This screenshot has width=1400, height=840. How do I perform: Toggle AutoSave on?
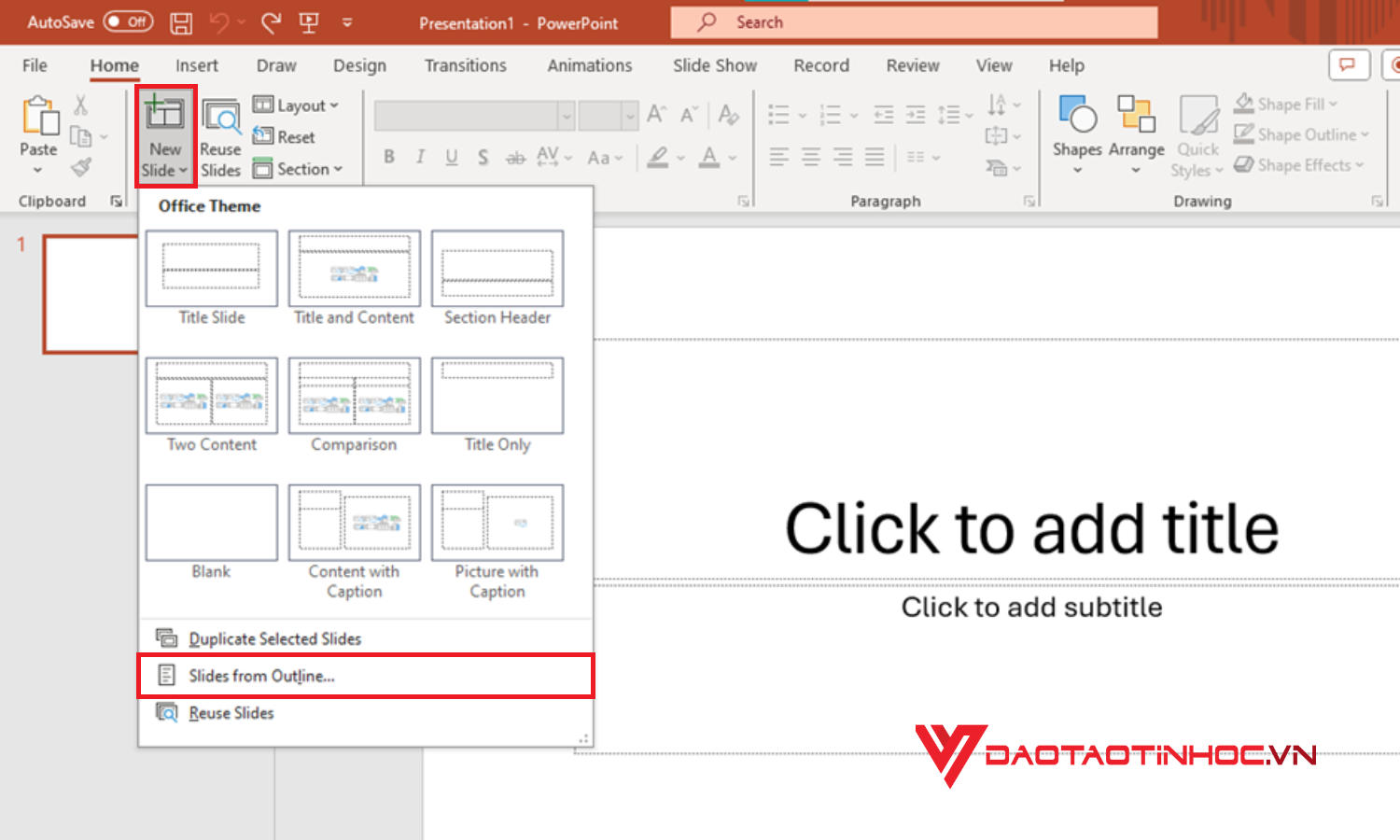pyautogui.click(x=126, y=21)
